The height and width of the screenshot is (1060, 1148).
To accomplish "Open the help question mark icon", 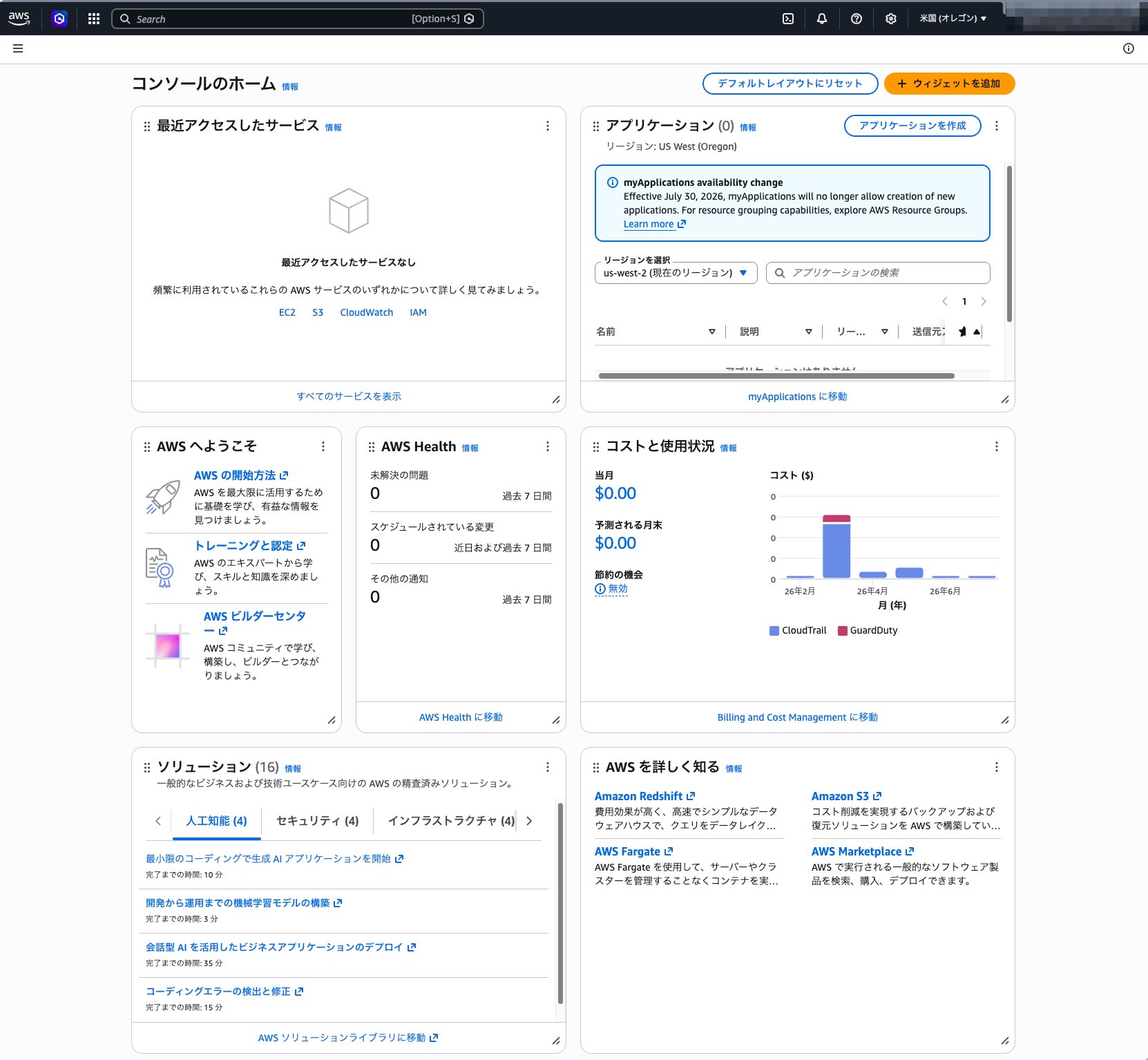I will [x=857, y=19].
